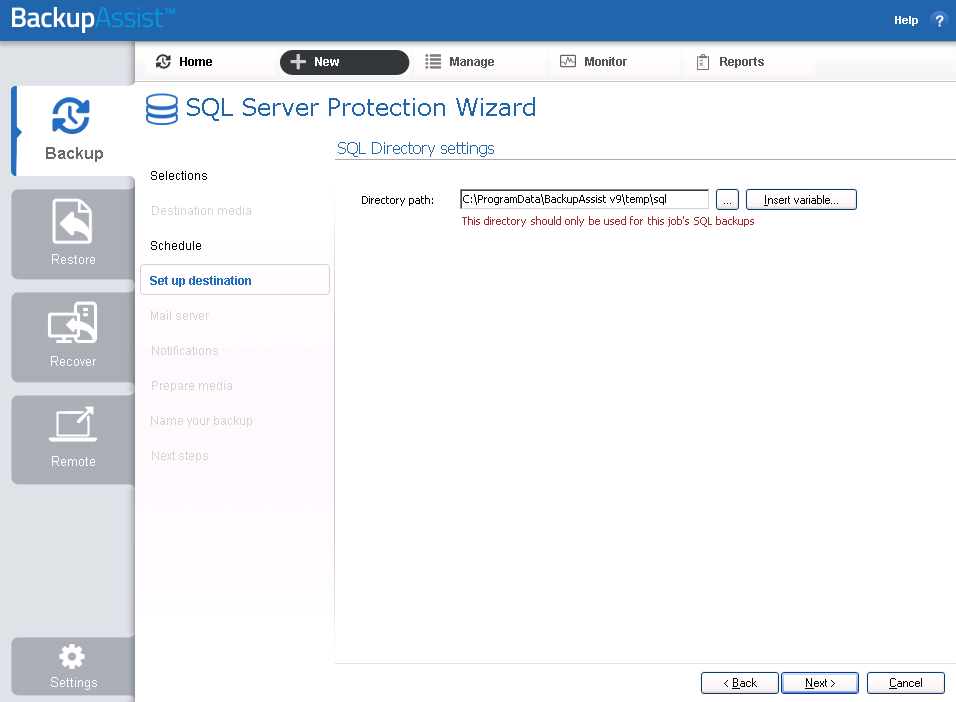Click the red directory warning text
Viewport: 956px width, 702px height.
click(608, 221)
